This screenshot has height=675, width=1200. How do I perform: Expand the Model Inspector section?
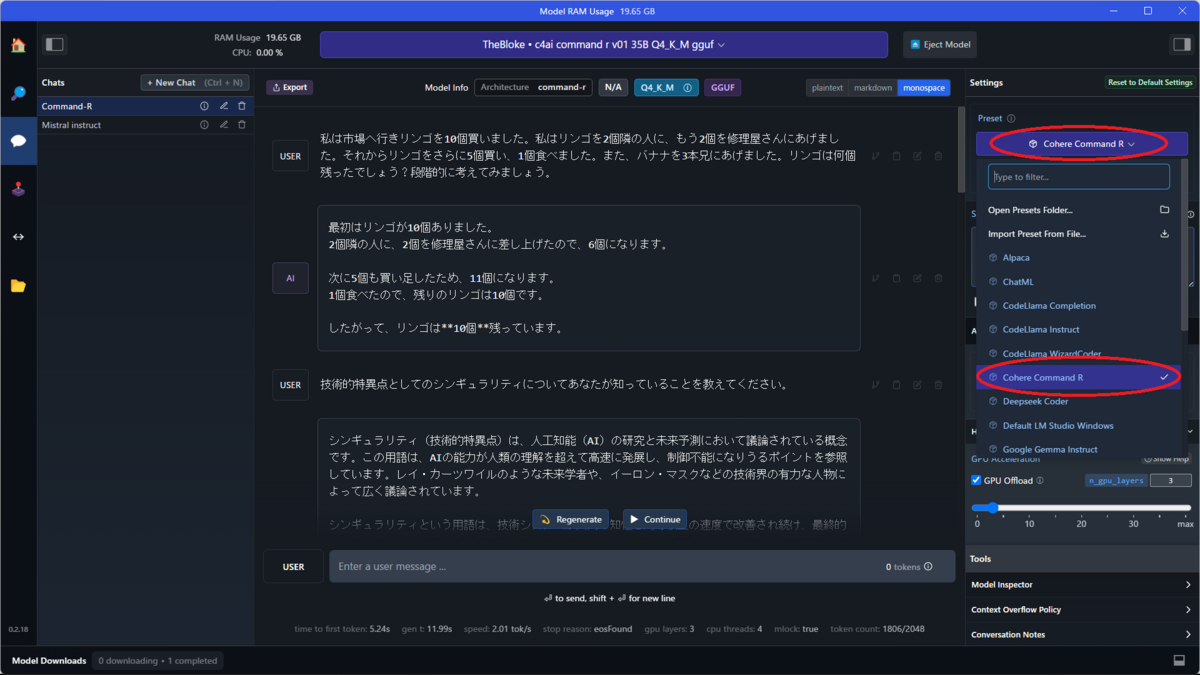(1082, 585)
